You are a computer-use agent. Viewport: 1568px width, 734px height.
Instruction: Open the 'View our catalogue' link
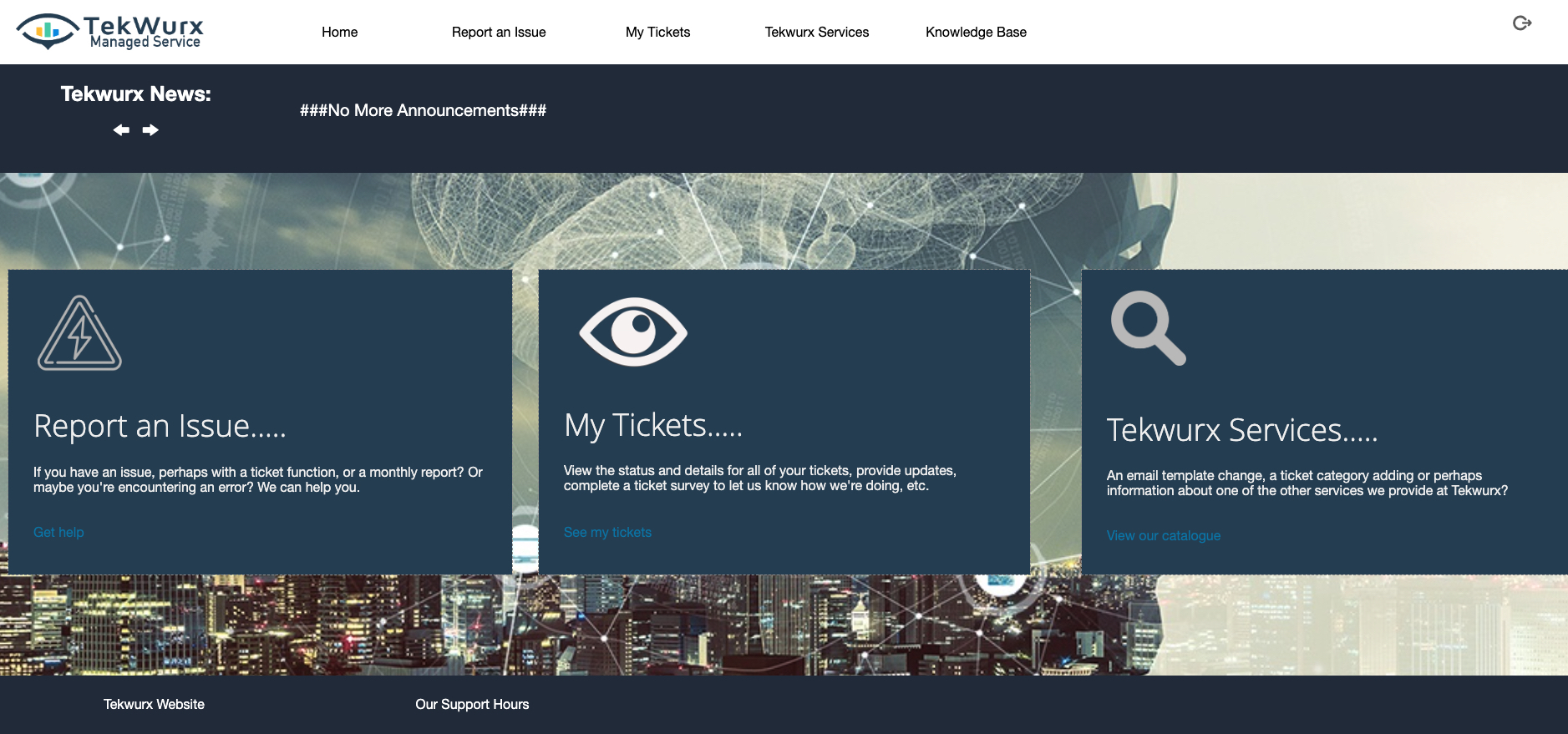click(x=1163, y=535)
